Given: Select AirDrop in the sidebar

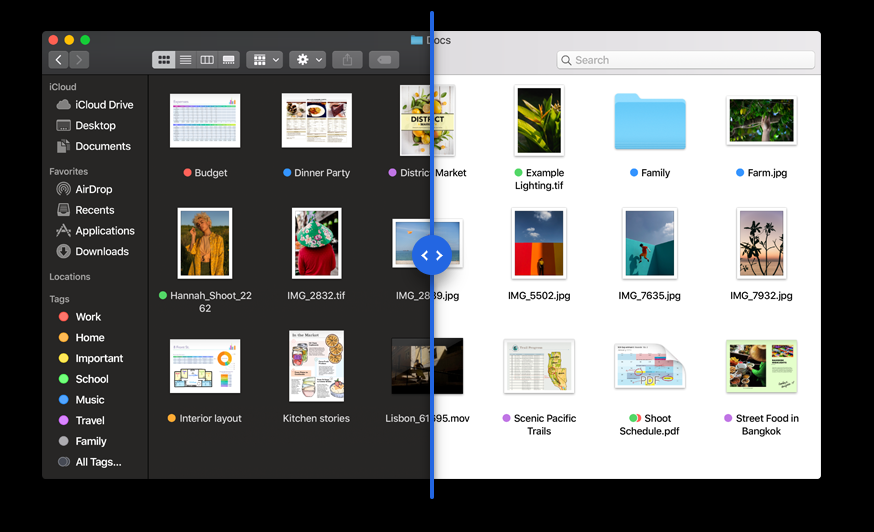Looking at the screenshot, I should coord(93,189).
